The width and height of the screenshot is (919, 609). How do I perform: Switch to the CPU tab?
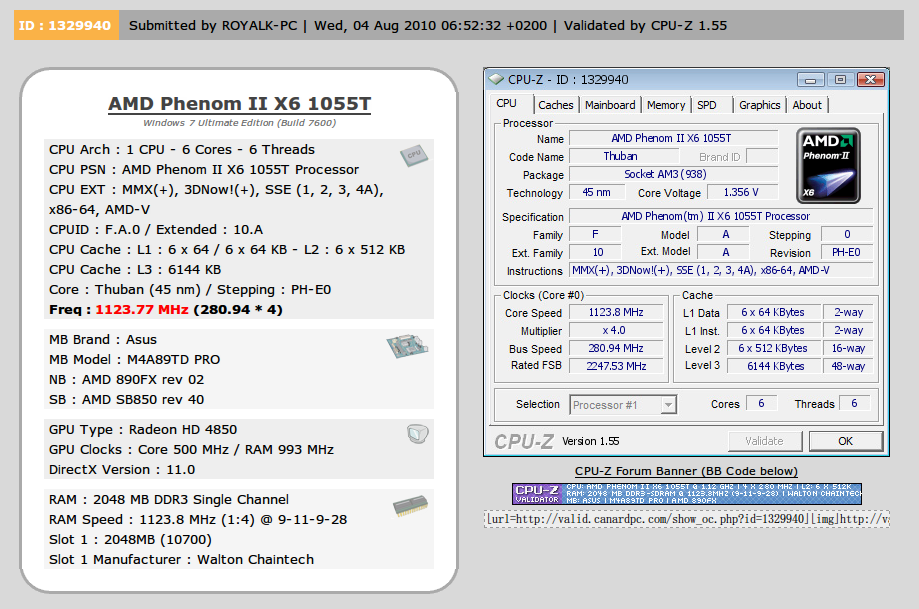point(506,104)
